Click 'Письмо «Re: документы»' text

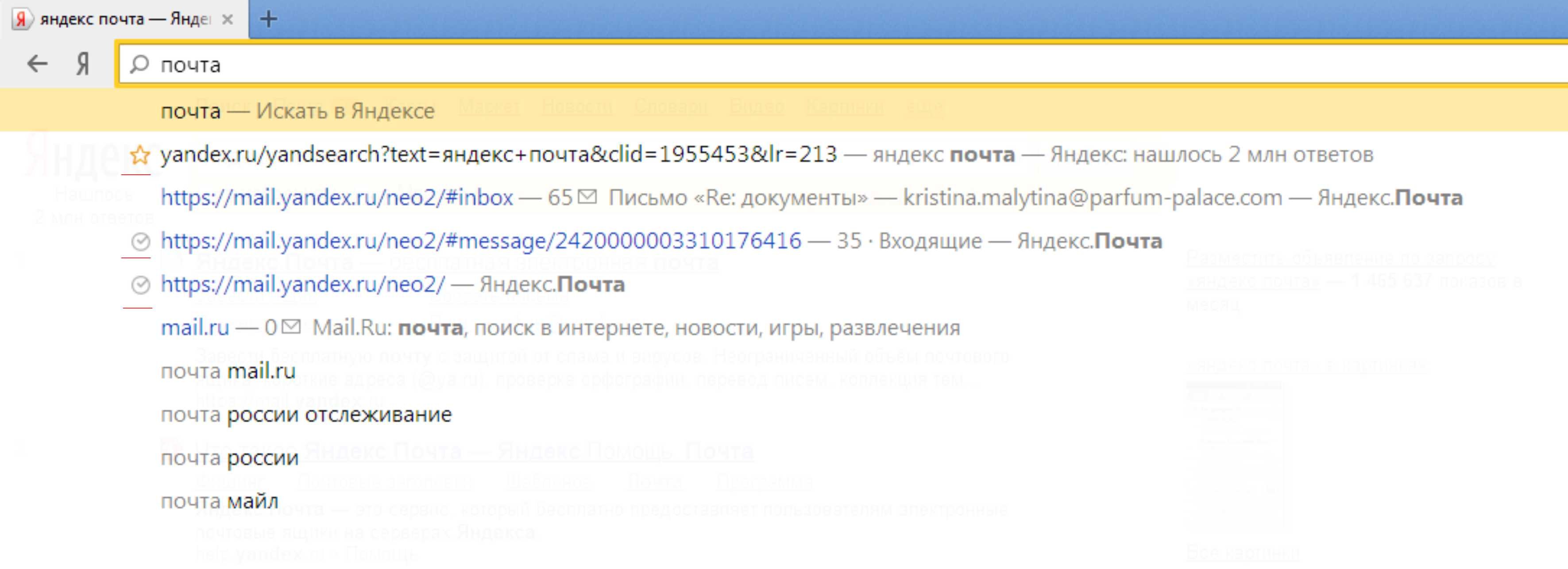tap(738, 198)
